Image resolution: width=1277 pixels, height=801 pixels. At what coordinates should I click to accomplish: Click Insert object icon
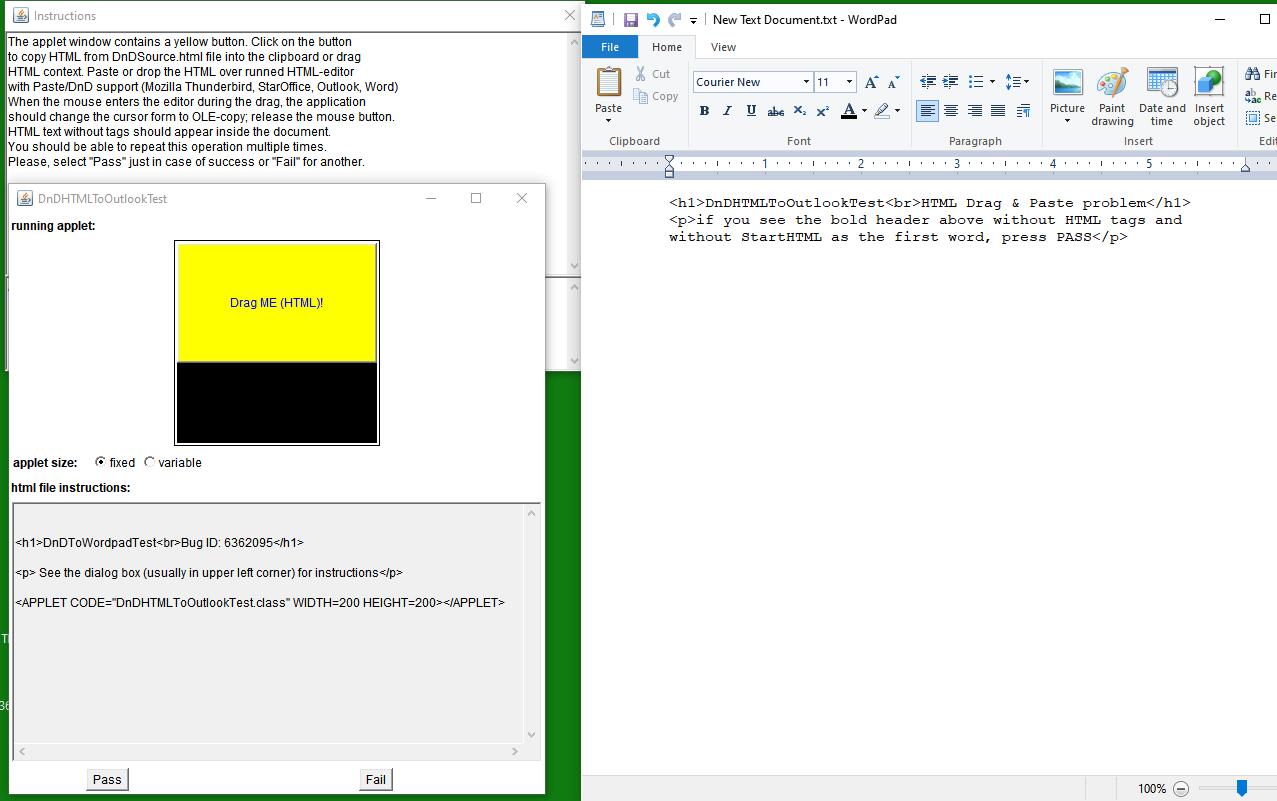1208,97
